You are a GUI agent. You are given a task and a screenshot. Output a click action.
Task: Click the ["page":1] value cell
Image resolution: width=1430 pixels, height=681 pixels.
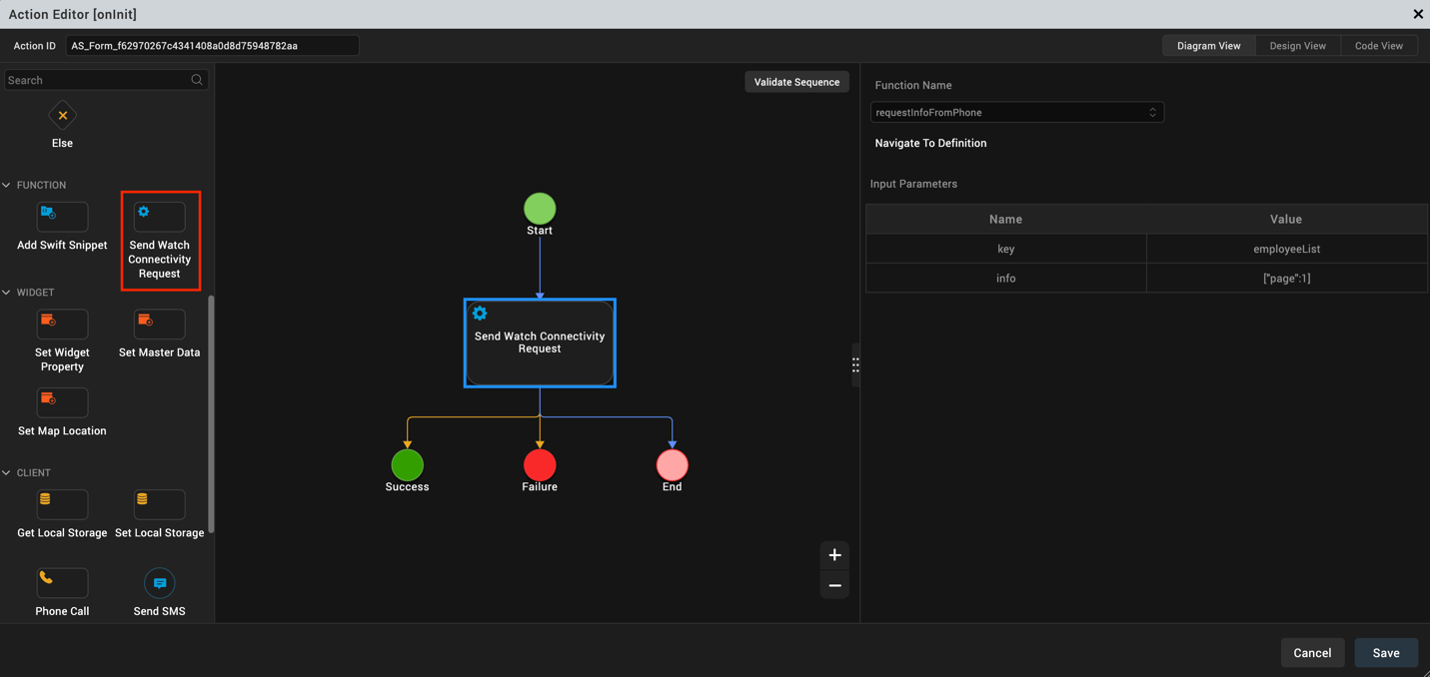pos(1287,278)
